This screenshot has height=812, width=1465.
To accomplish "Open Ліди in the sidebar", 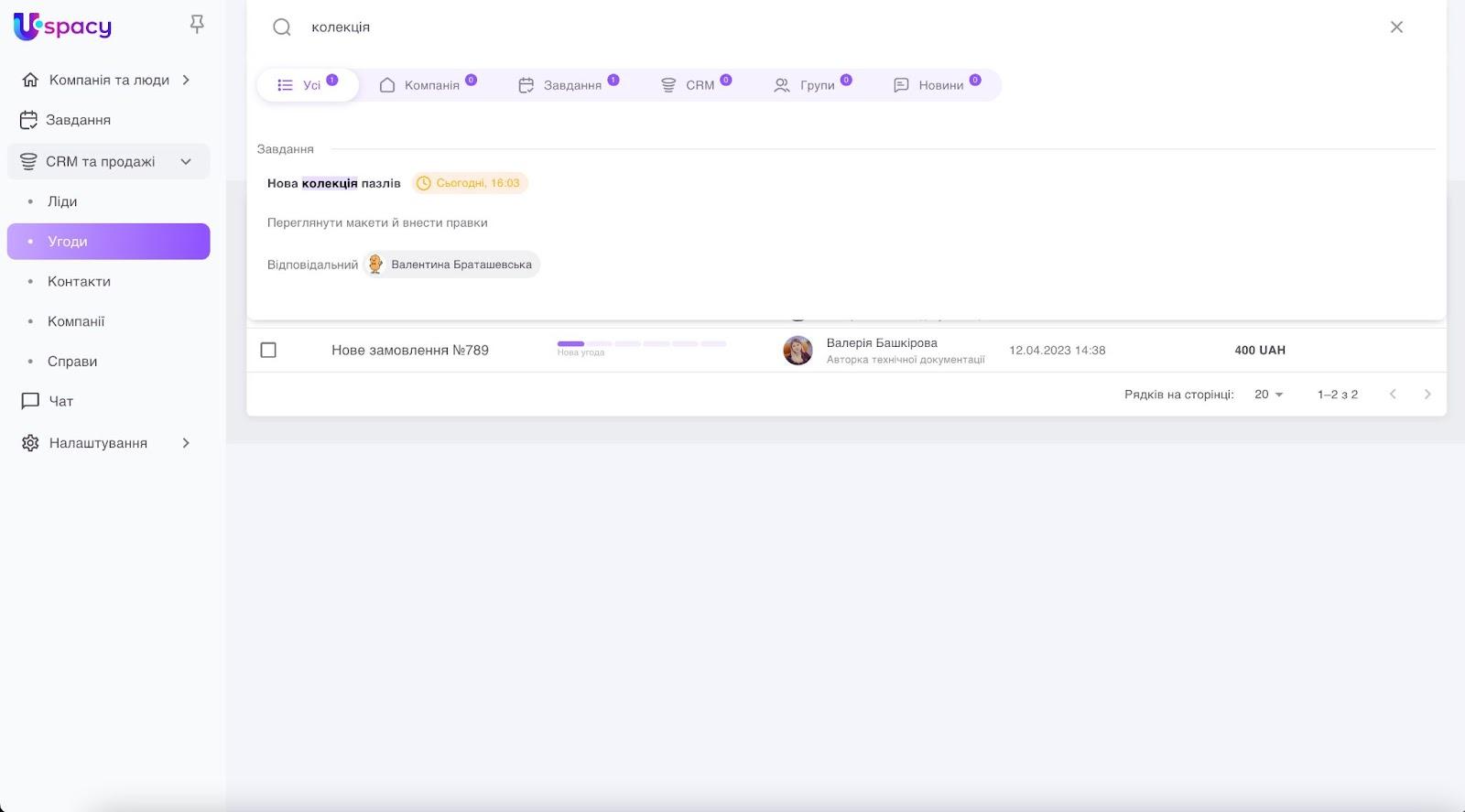I will tap(108, 201).
